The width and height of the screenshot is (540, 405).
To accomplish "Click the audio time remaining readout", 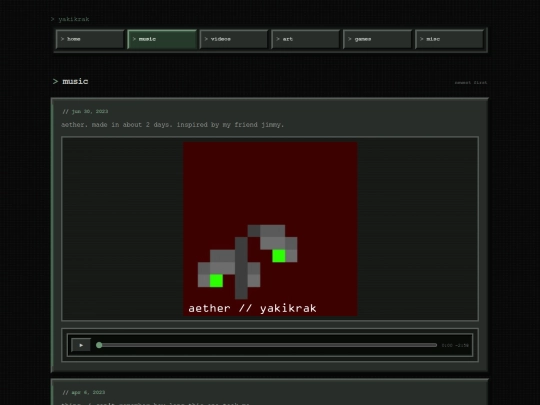I will click(455, 345).
